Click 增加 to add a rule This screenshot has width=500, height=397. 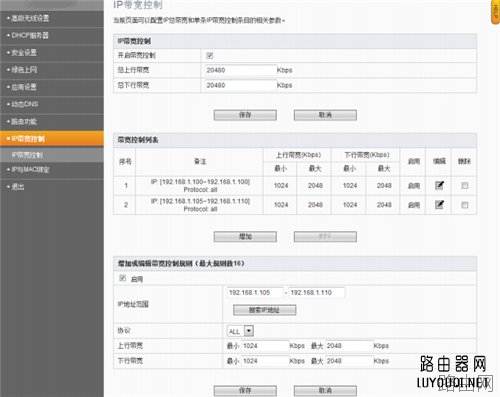click(245, 237)
